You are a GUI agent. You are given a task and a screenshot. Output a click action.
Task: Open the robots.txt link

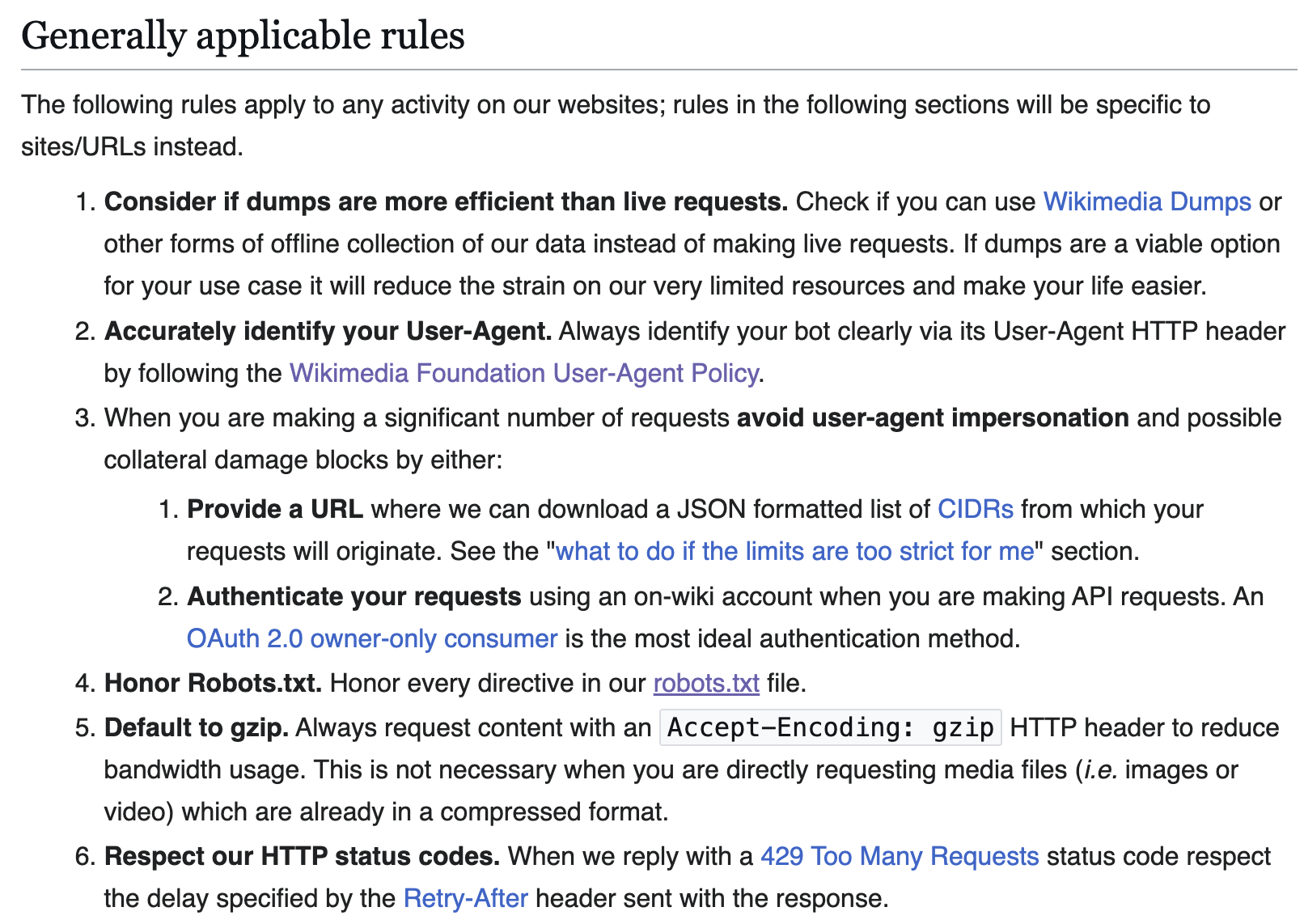pos(706,683)
